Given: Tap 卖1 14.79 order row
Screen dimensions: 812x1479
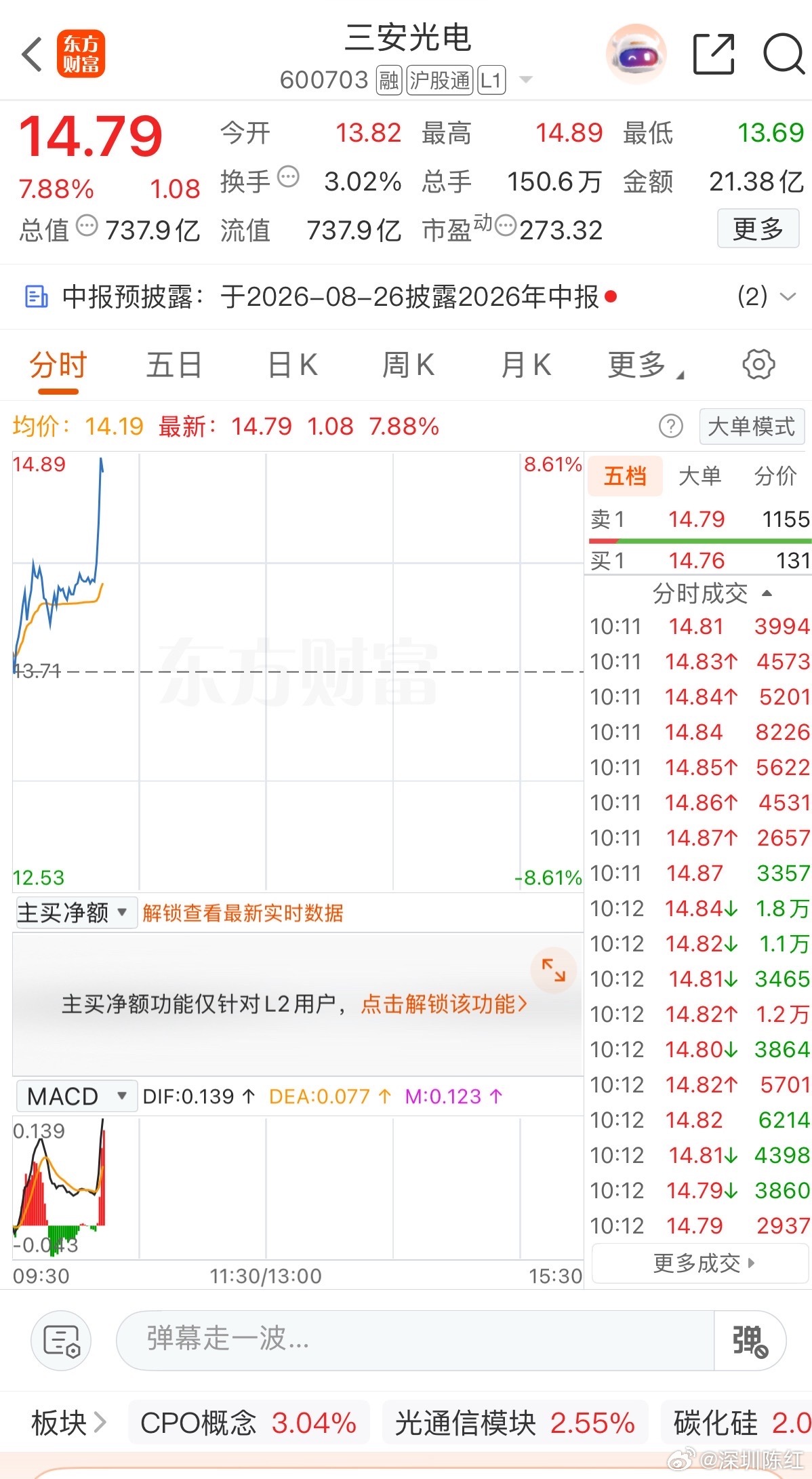Looking at the screenshot, I should pos(700,519).
